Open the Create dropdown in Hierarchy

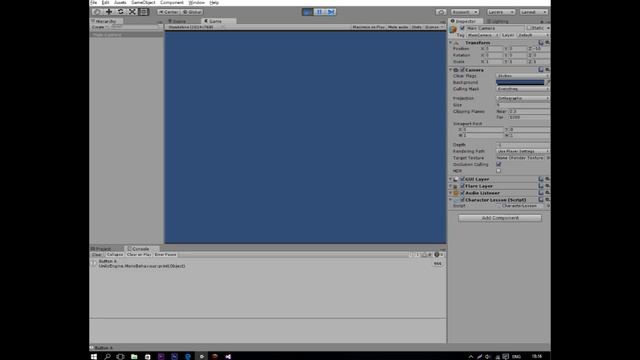pos(99,27)
